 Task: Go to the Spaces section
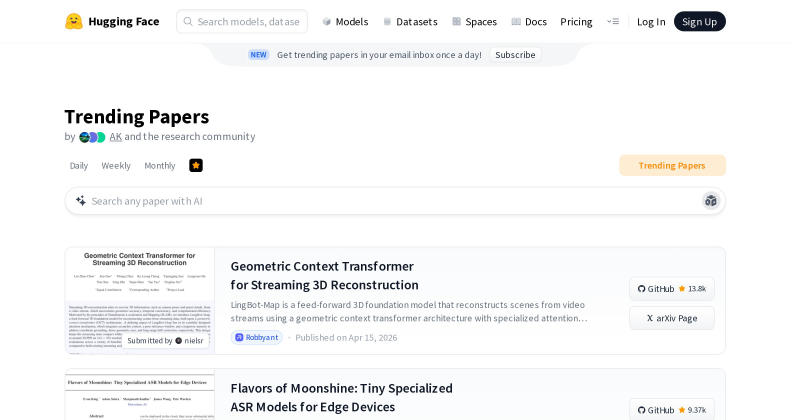(x=474, y=21)
